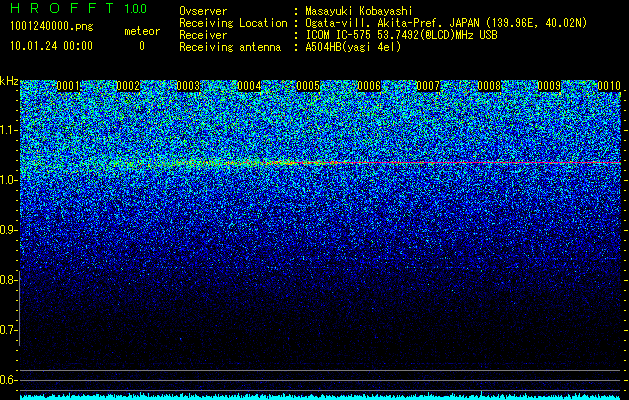The width and height of the screenshot is (629, 400).
Task: Click time marker 0007
Action: 428,86
